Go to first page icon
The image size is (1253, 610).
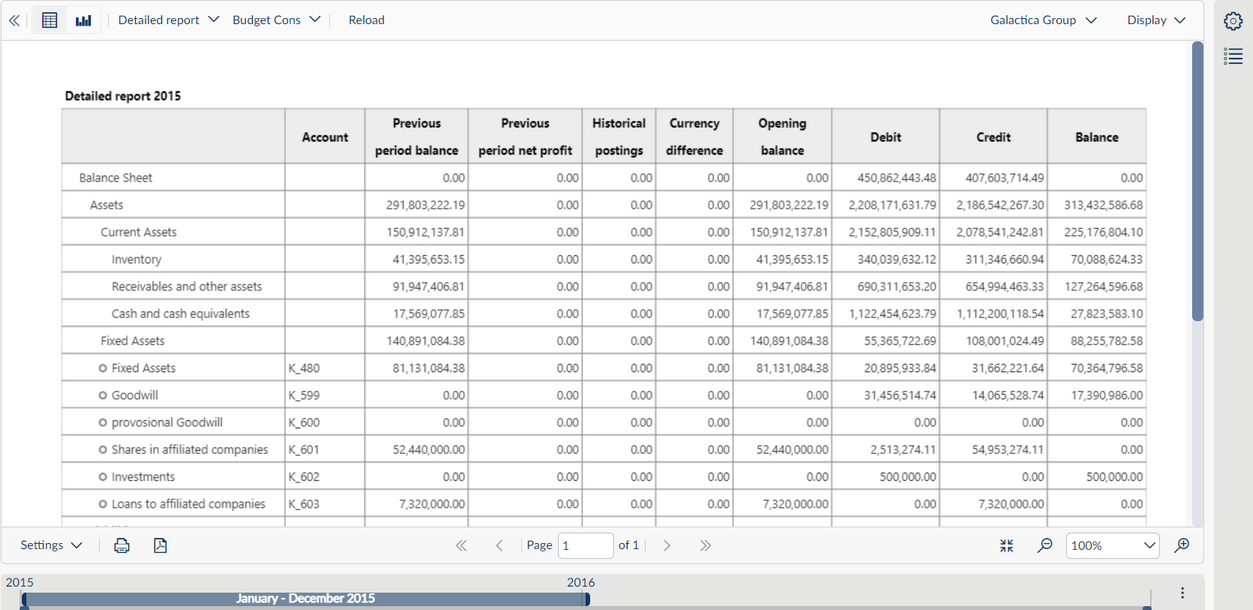tap(461, 545)
